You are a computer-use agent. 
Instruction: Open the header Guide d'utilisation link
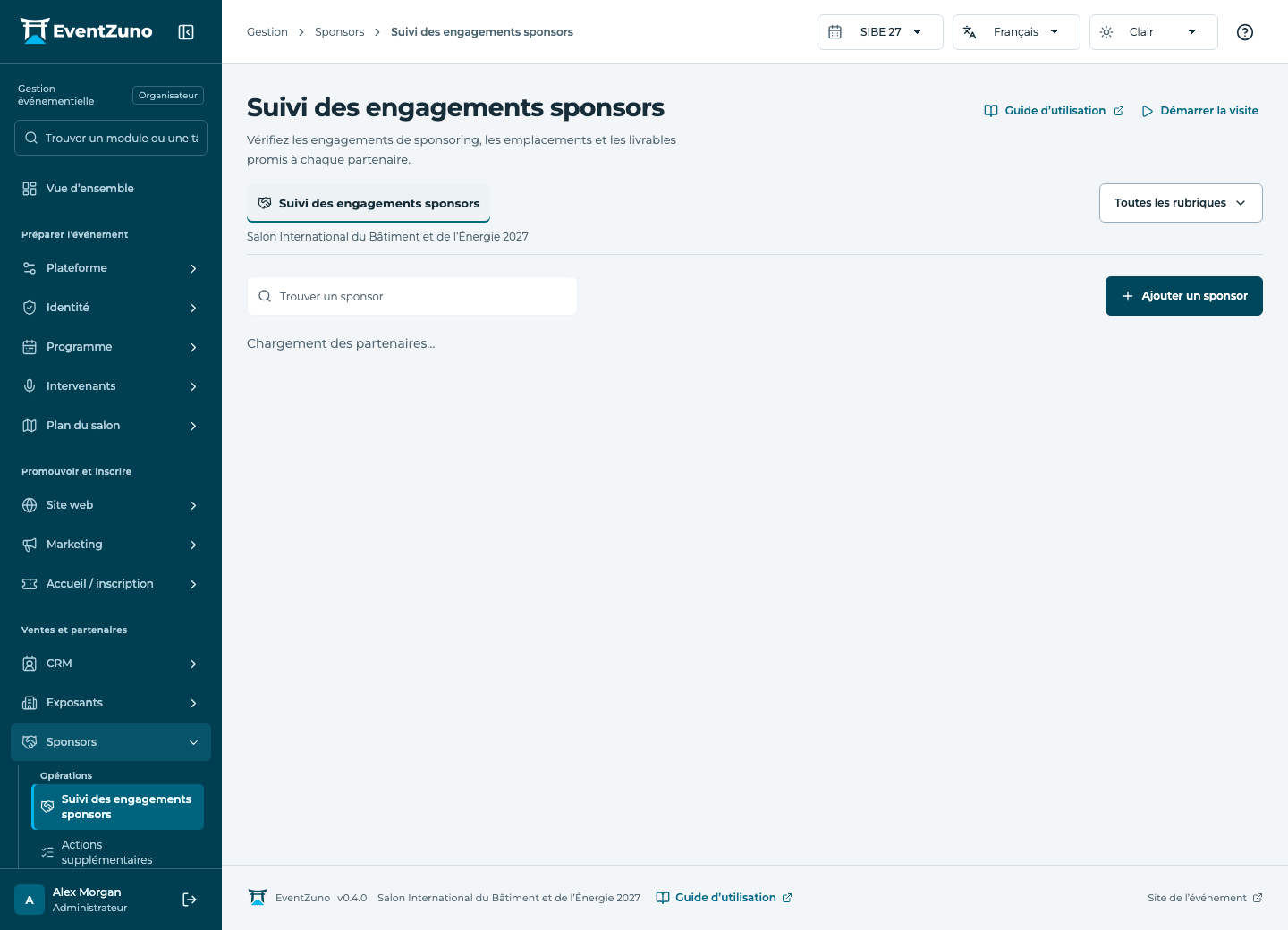[x=1054, y=111]
